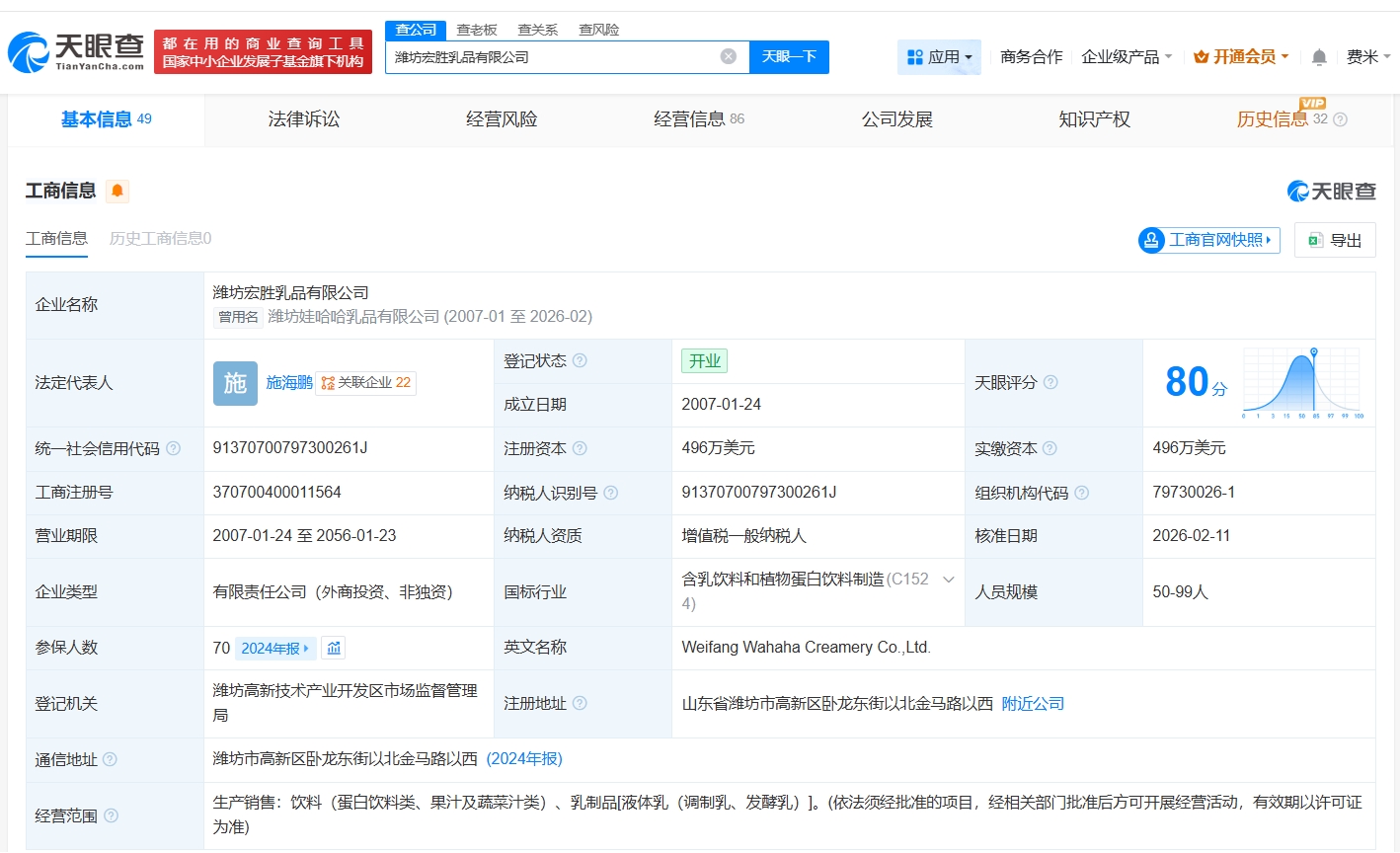Click the orange alert bell beside 工商信息
Image resolution: width=1400 pixels, height=853 pixels.
[x=117, y=191]
